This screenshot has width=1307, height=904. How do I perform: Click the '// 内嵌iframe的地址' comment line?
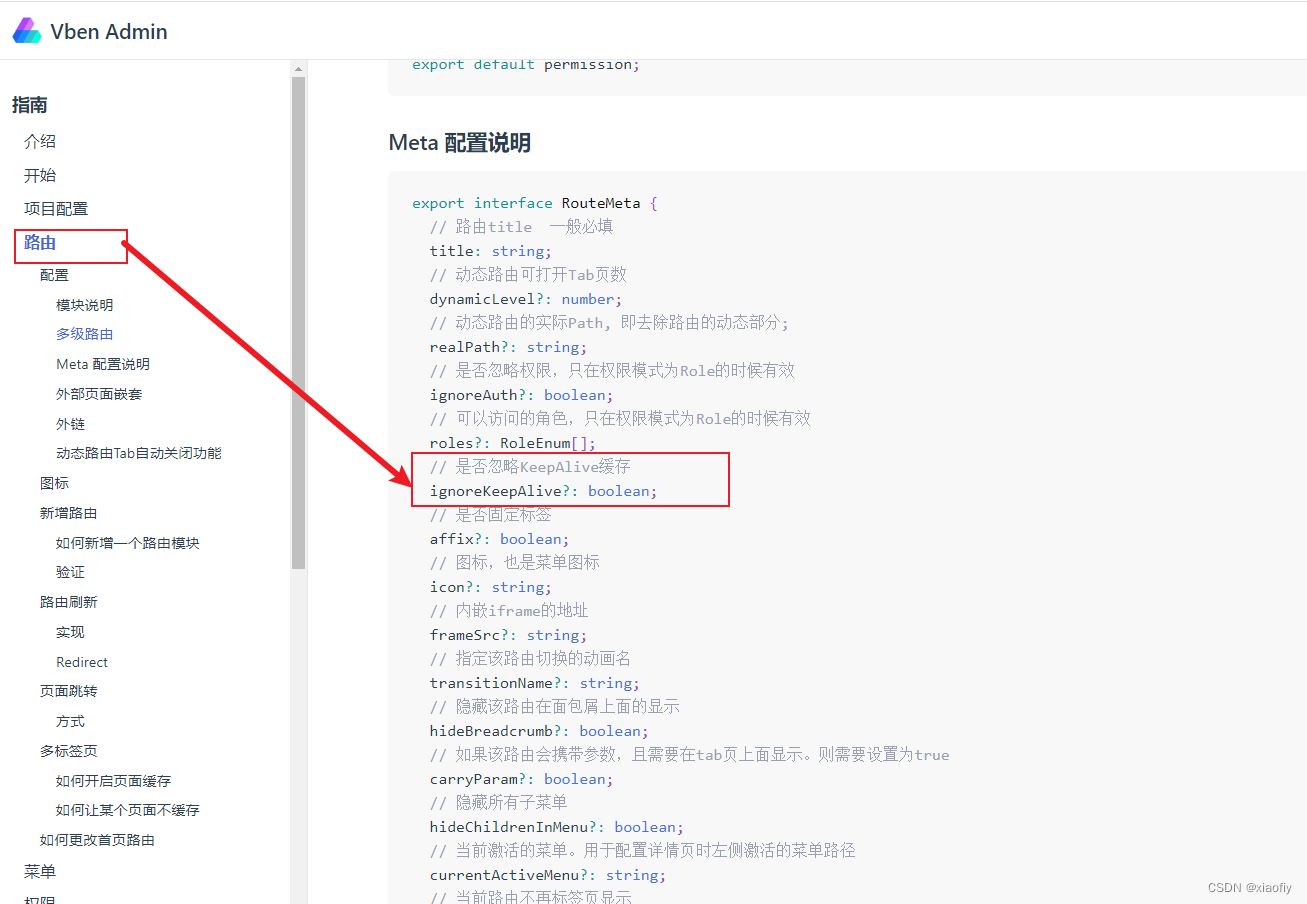point(509,611)
